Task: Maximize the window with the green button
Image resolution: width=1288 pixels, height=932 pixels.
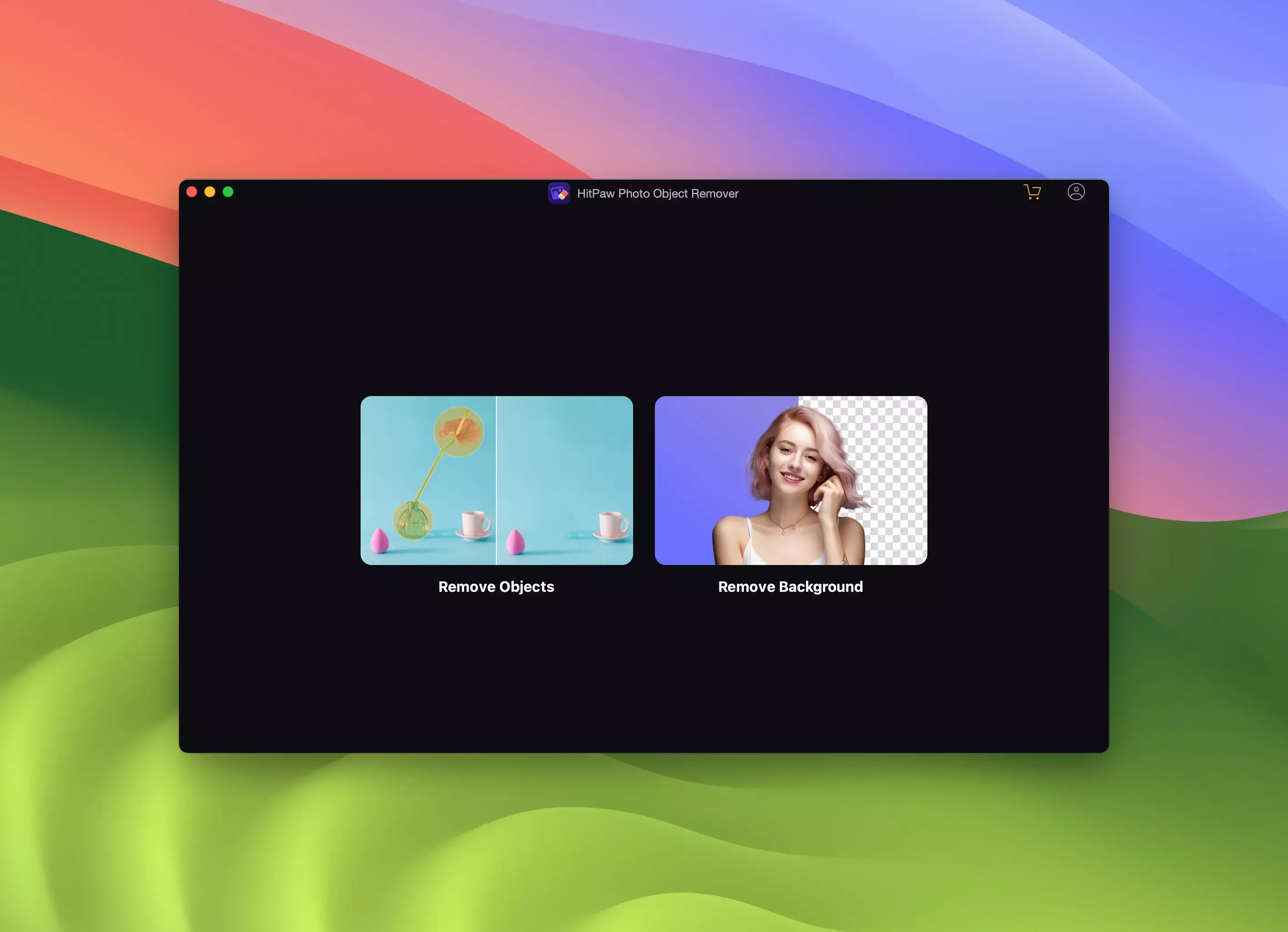Action: (228, 192)
